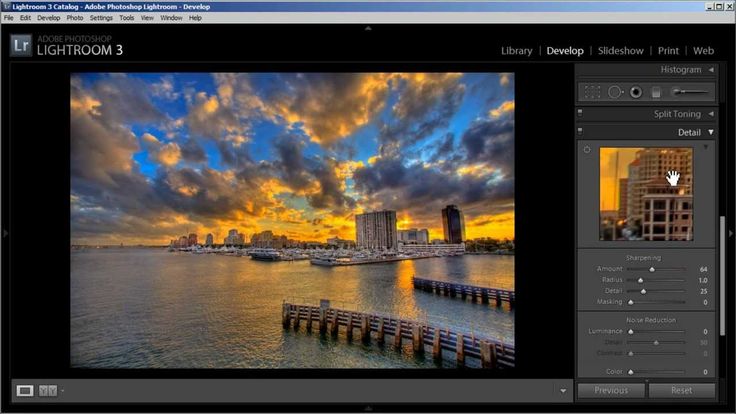Select the Crop Overlay tool

(592, 92)
